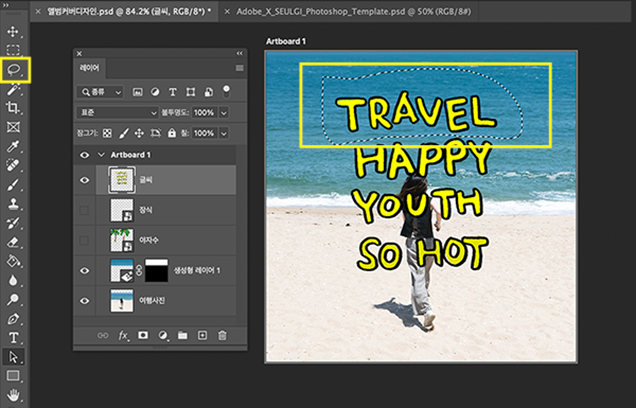Select the black layer mask thumbnail

point(157,271)
